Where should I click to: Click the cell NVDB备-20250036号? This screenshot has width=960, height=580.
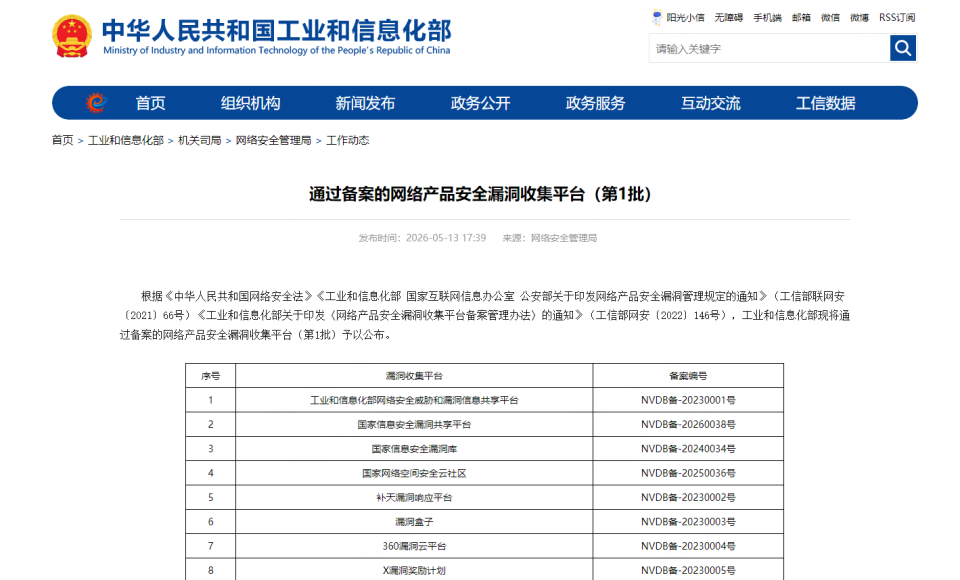[688, 473]
